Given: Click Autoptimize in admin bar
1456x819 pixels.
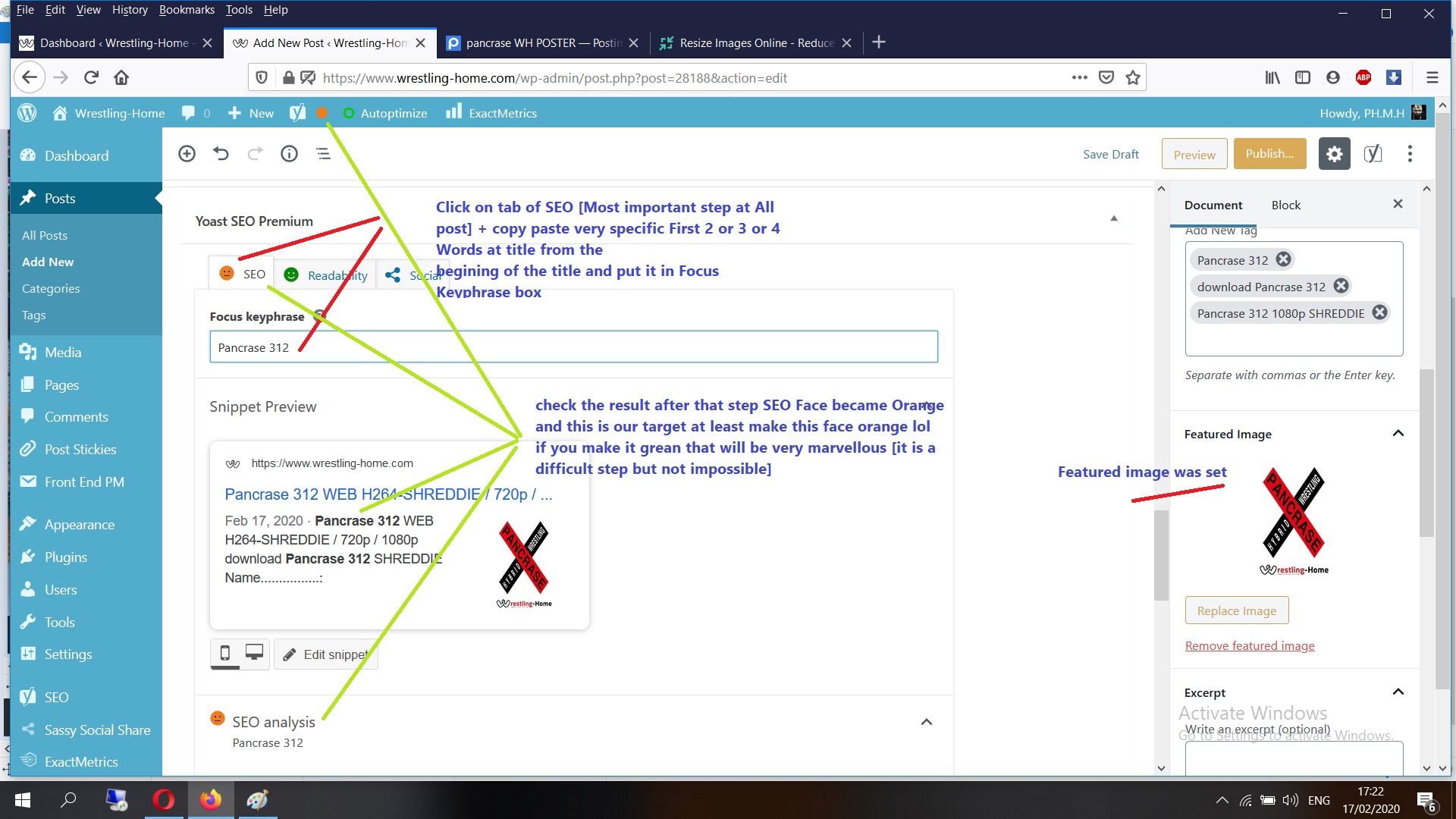Looking at the screenshot, I should (385, 113).
